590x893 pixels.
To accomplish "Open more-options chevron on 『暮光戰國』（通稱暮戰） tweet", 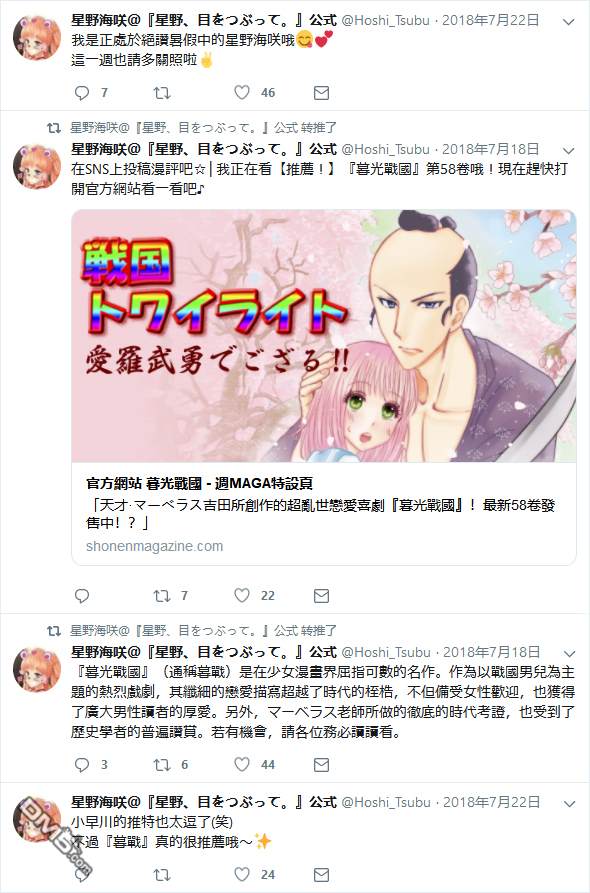I will coord(569,653).
